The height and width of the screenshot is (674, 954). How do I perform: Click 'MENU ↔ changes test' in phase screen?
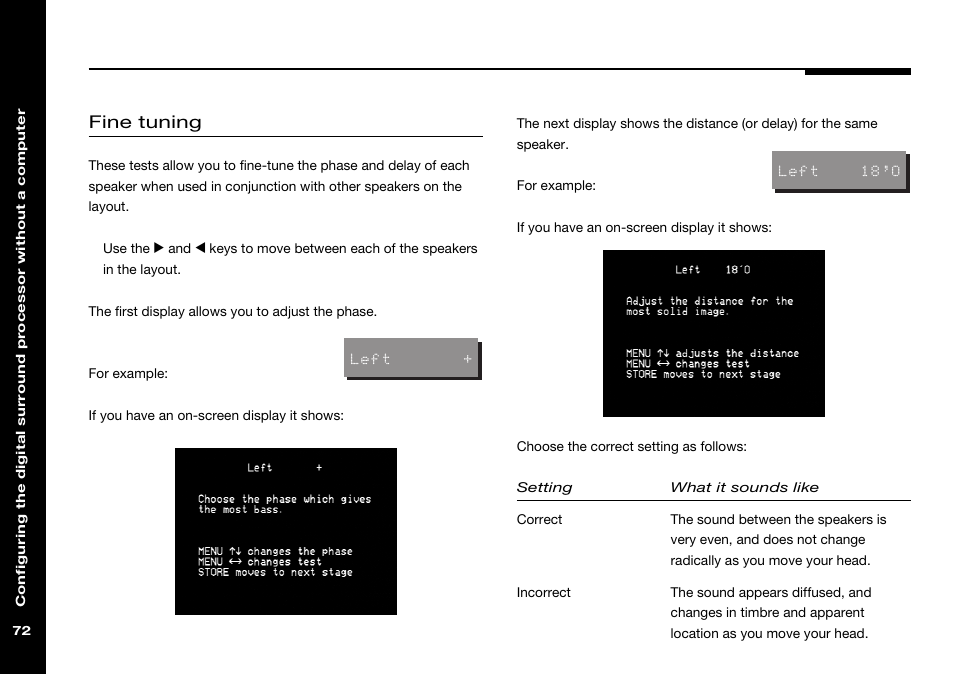pos(260,562)
